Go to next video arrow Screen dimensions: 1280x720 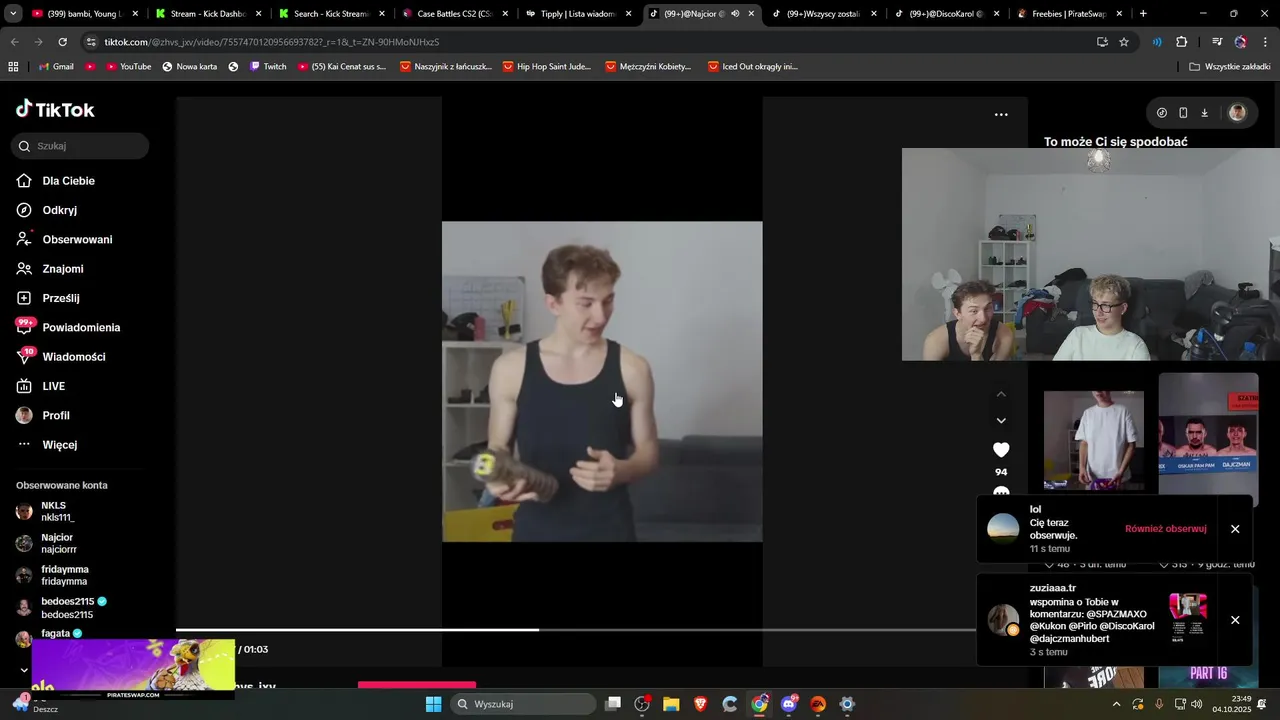click(1001, 421)
